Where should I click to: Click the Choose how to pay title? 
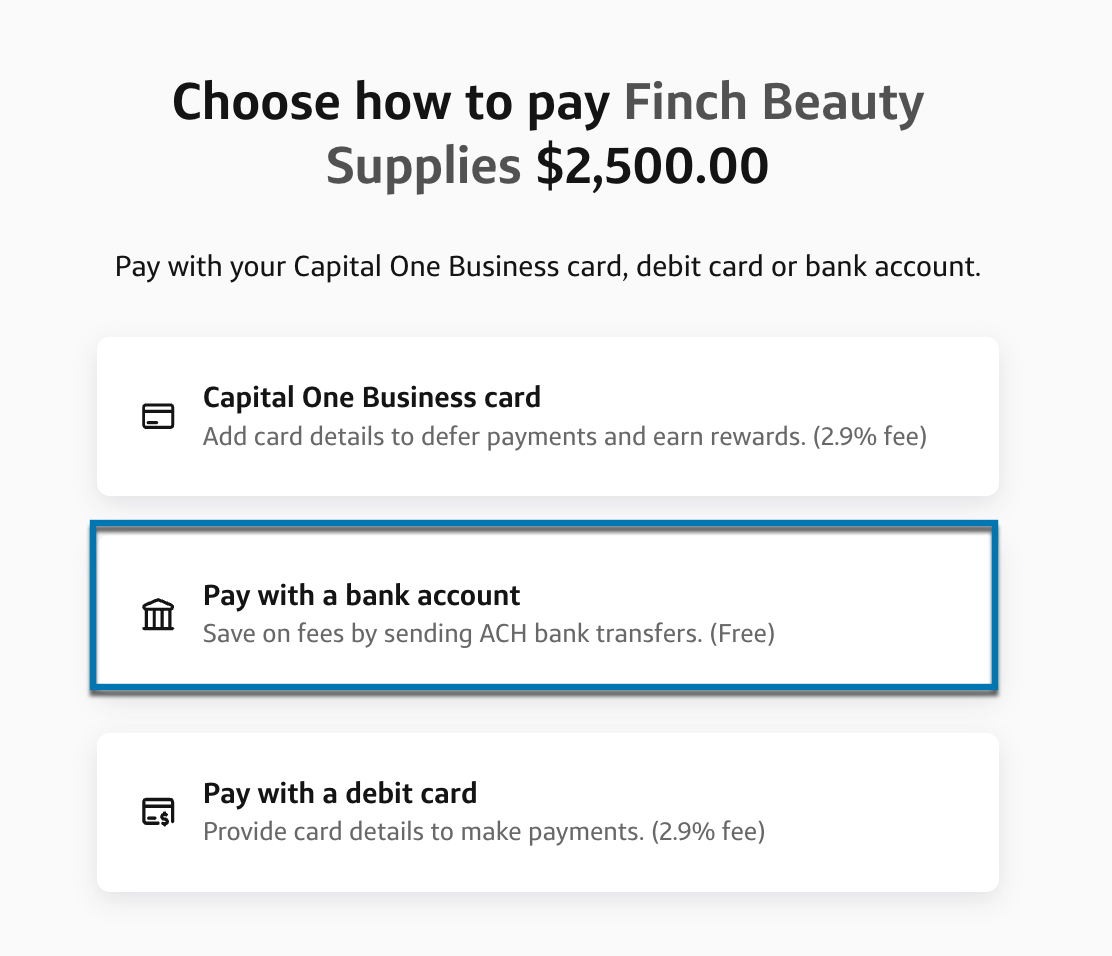(x=392, y=101)
